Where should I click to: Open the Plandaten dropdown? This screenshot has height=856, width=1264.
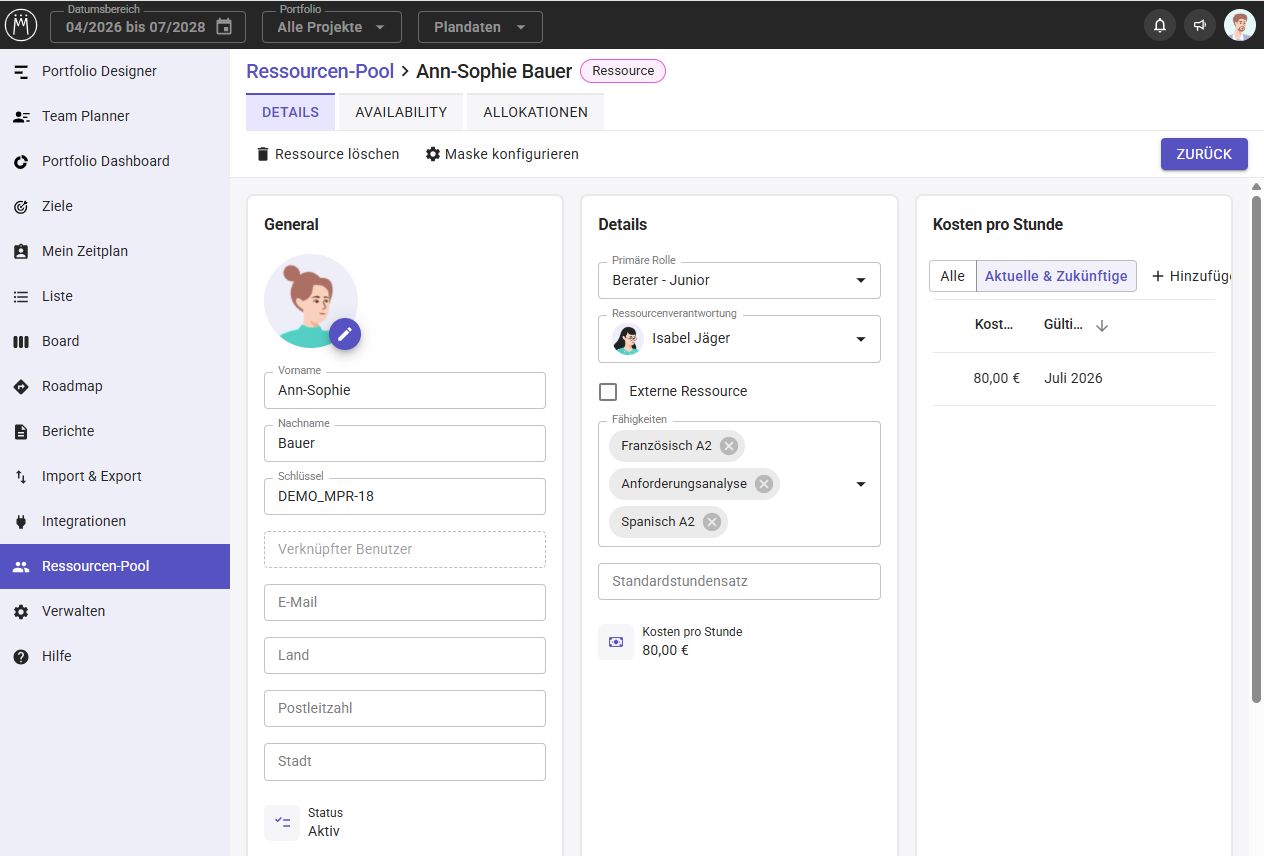[x=480, y=27]
